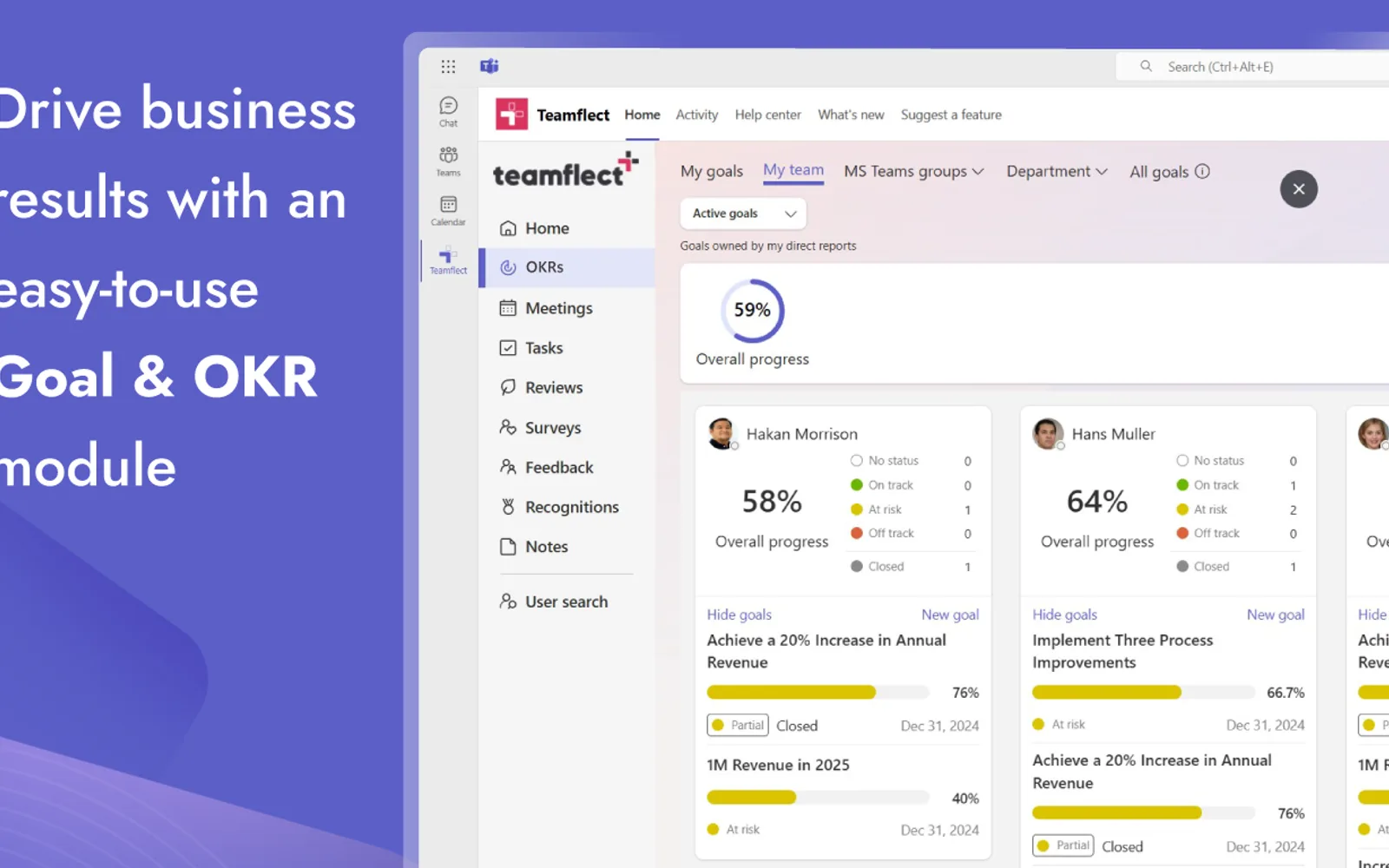Open Teams in the left rail
The image size is (1389, 868).
point(448,161)
